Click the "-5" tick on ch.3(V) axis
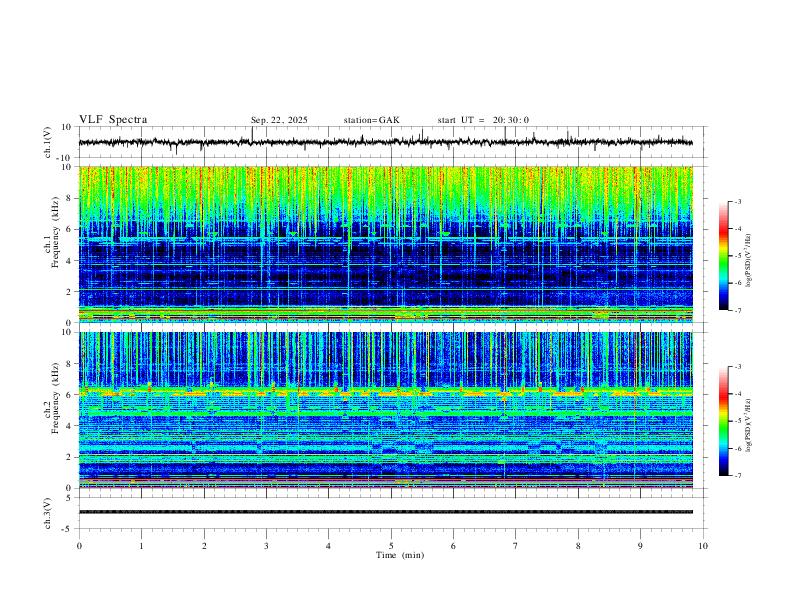 67,529
